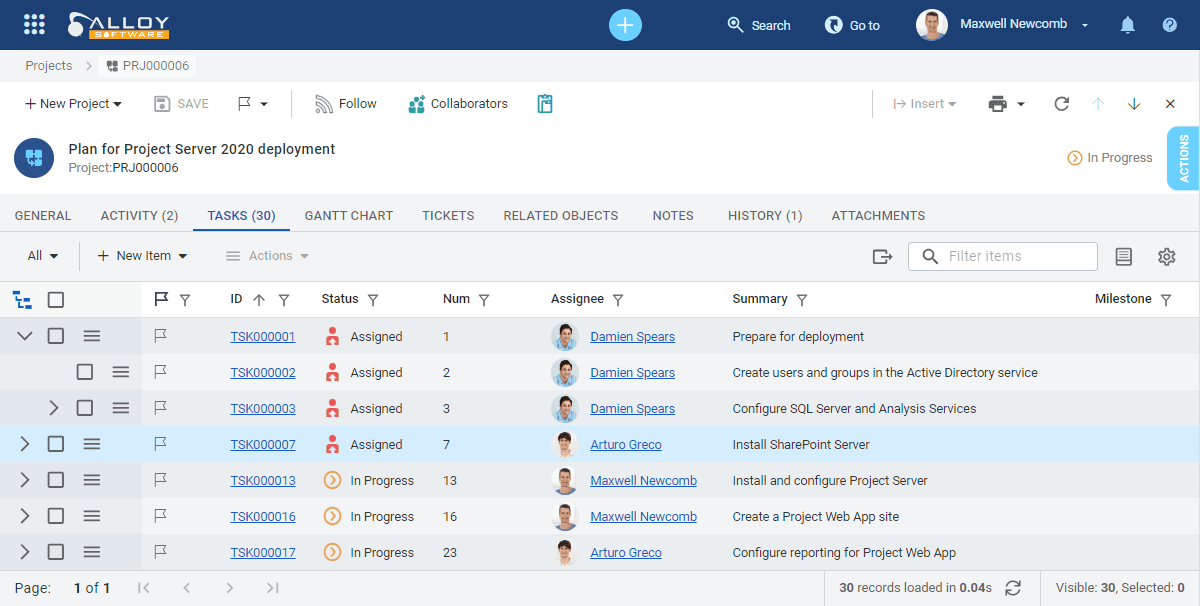Open the help question mark
Viewport: 1200px width, 606px height.
[x=1170, y=25]
